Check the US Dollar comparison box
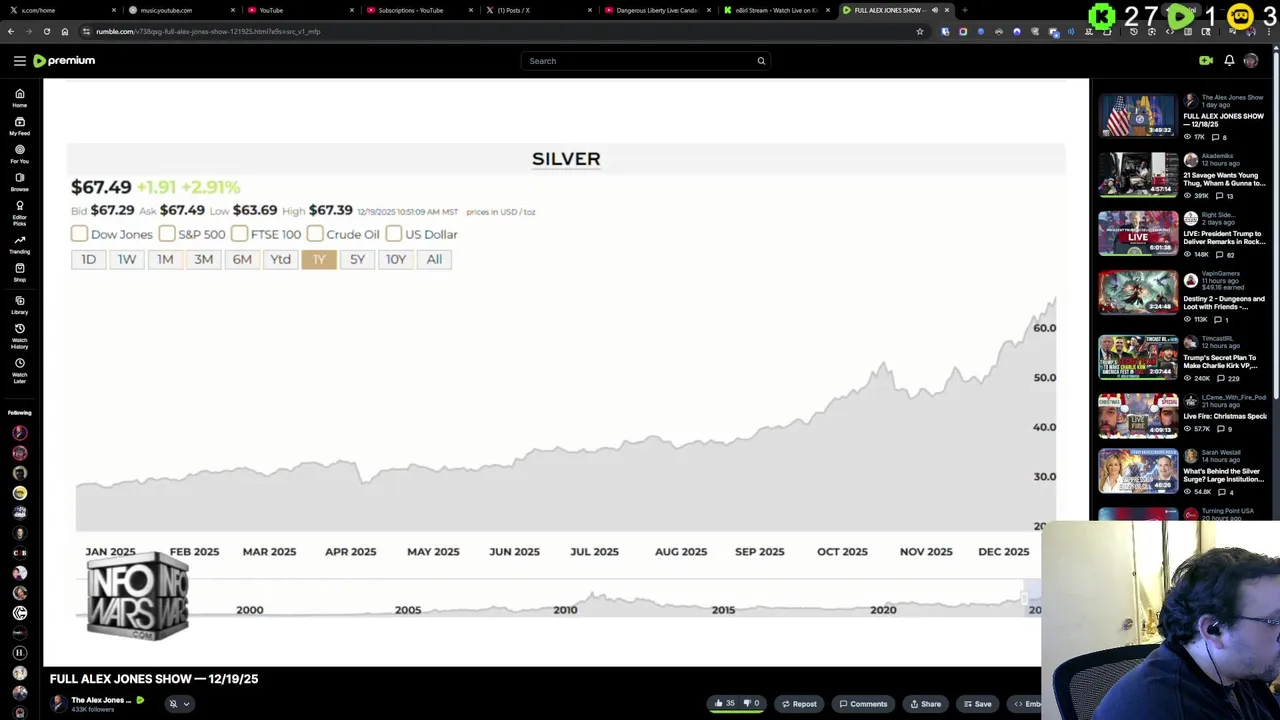1280x720 pixels. coord(394,234)
